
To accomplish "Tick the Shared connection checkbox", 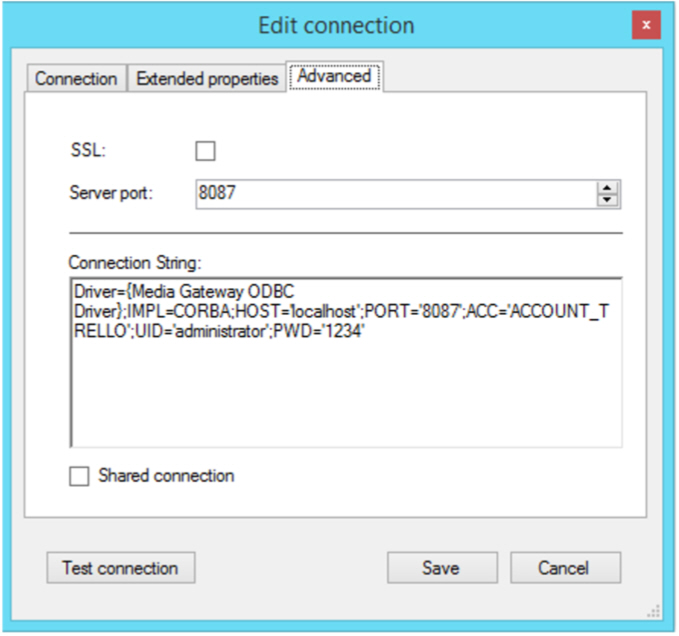I will (x=79, y=476).
